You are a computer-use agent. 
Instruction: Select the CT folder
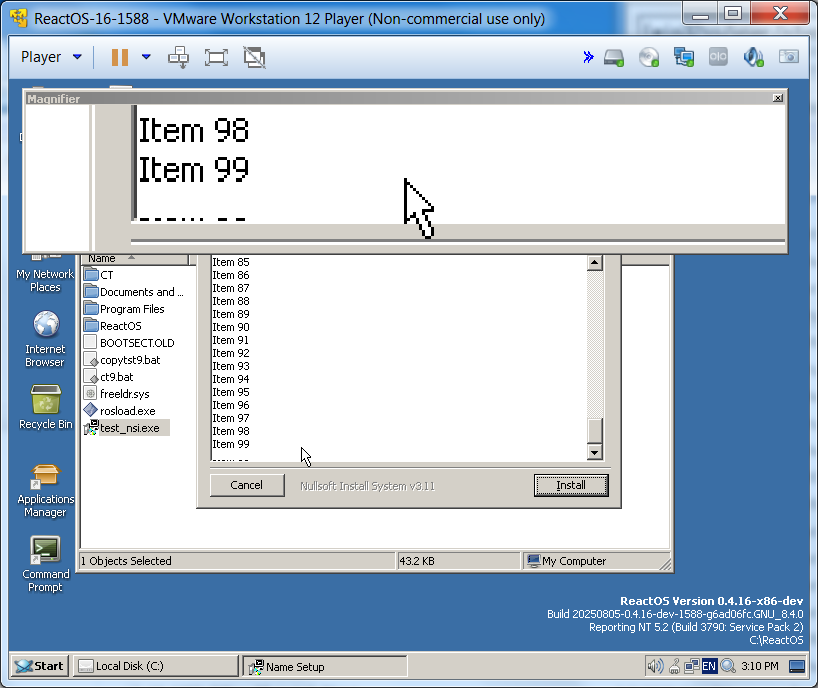coord(99,275)
